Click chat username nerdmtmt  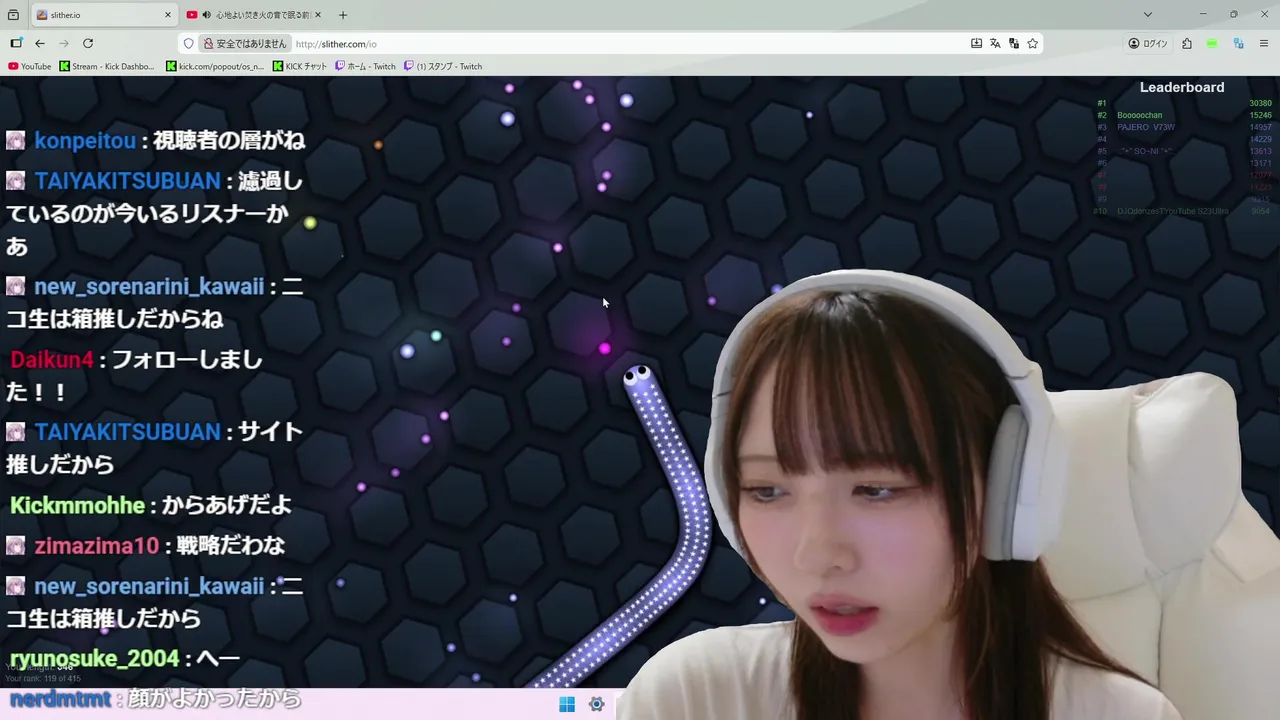60,699
